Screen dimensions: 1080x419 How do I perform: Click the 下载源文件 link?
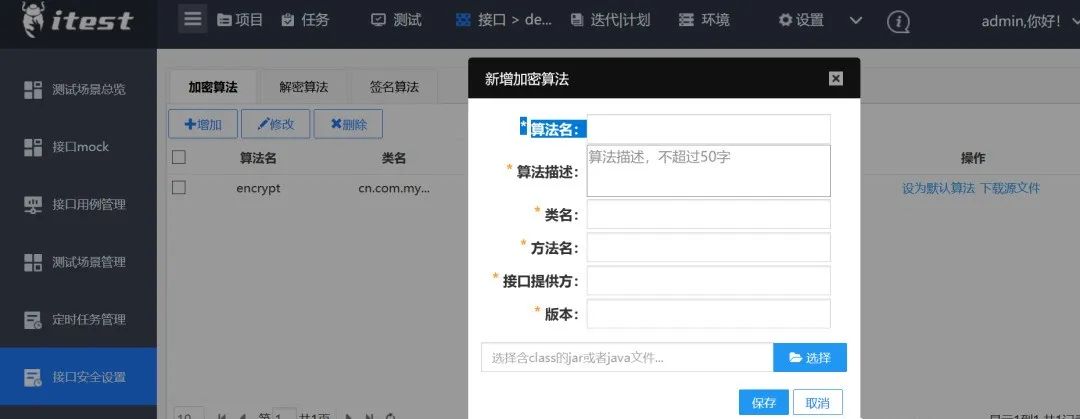click(1010, 188)
